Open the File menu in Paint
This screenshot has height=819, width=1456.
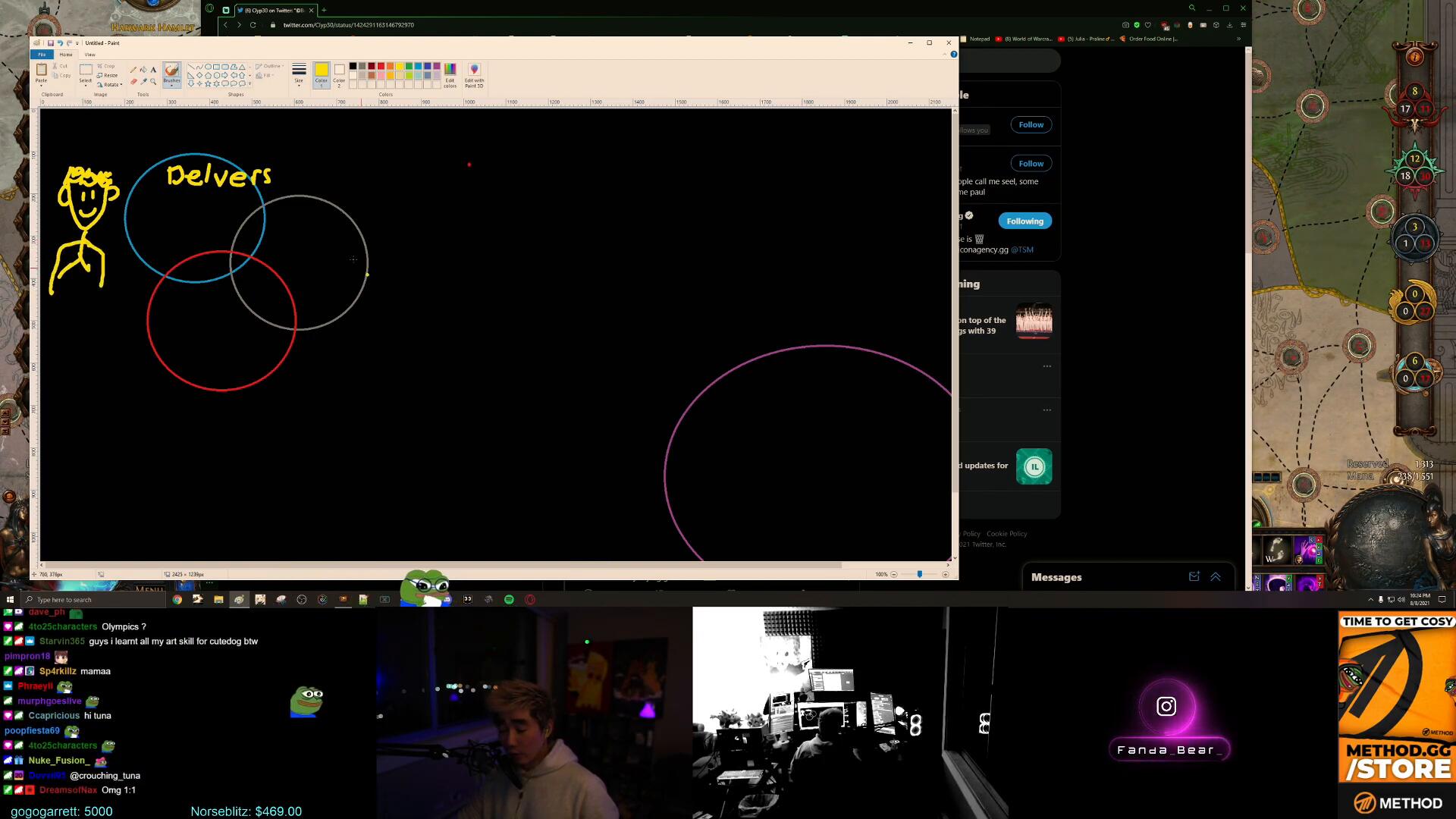(x=42, y=55)
